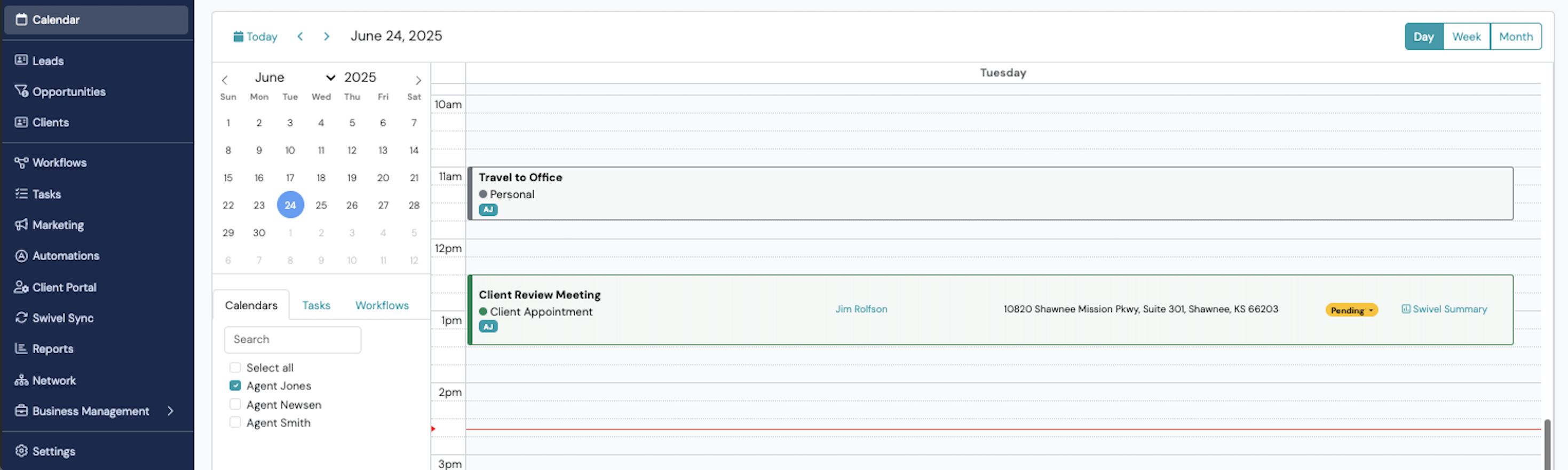1568x470 pixels.
Task: Open the Settings gear icon
Action: pyautogui.click(x=21, y=451)
